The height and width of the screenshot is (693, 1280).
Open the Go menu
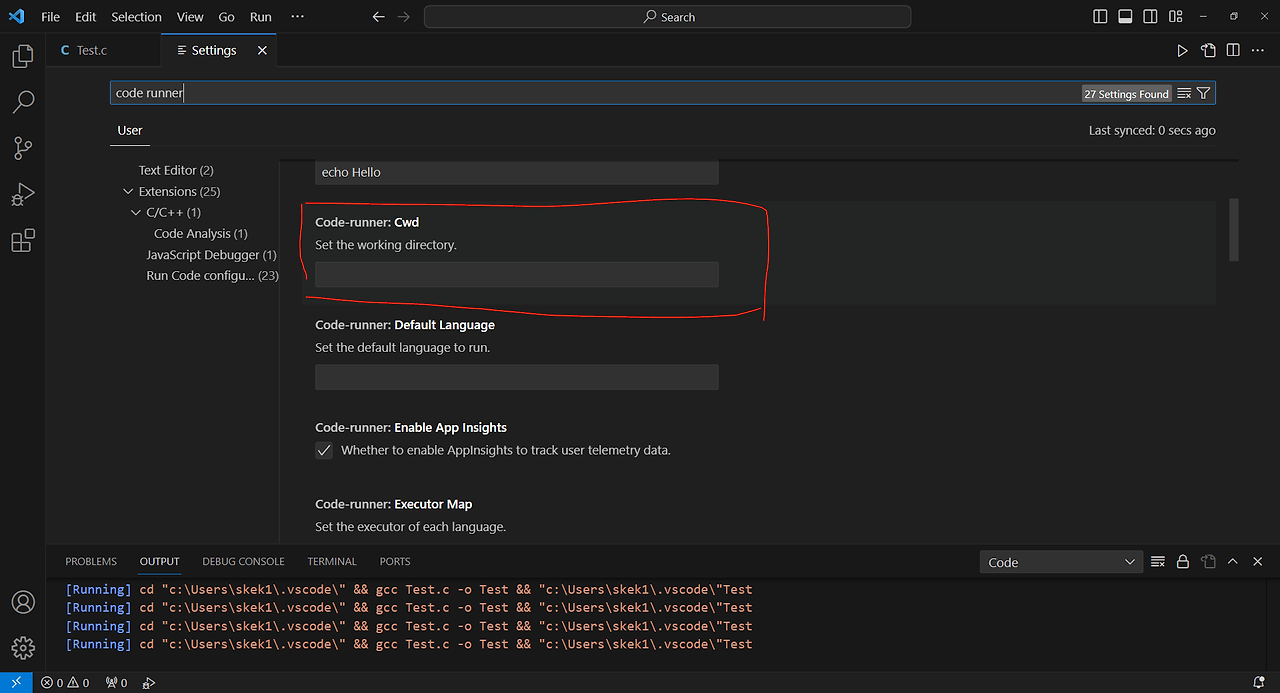tap(227, 17)
